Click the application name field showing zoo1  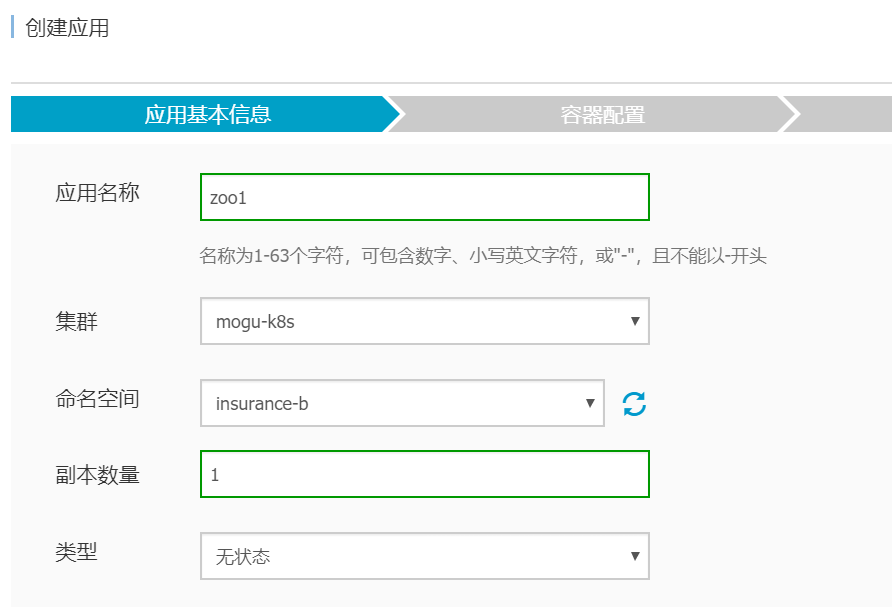click(x=424, y=197)
